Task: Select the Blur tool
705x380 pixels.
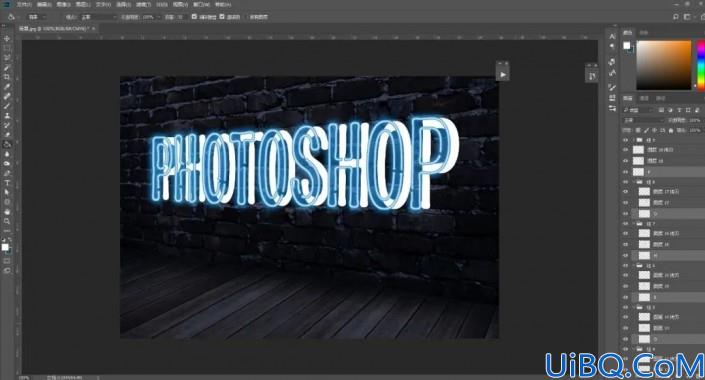Action: point(7,154)
